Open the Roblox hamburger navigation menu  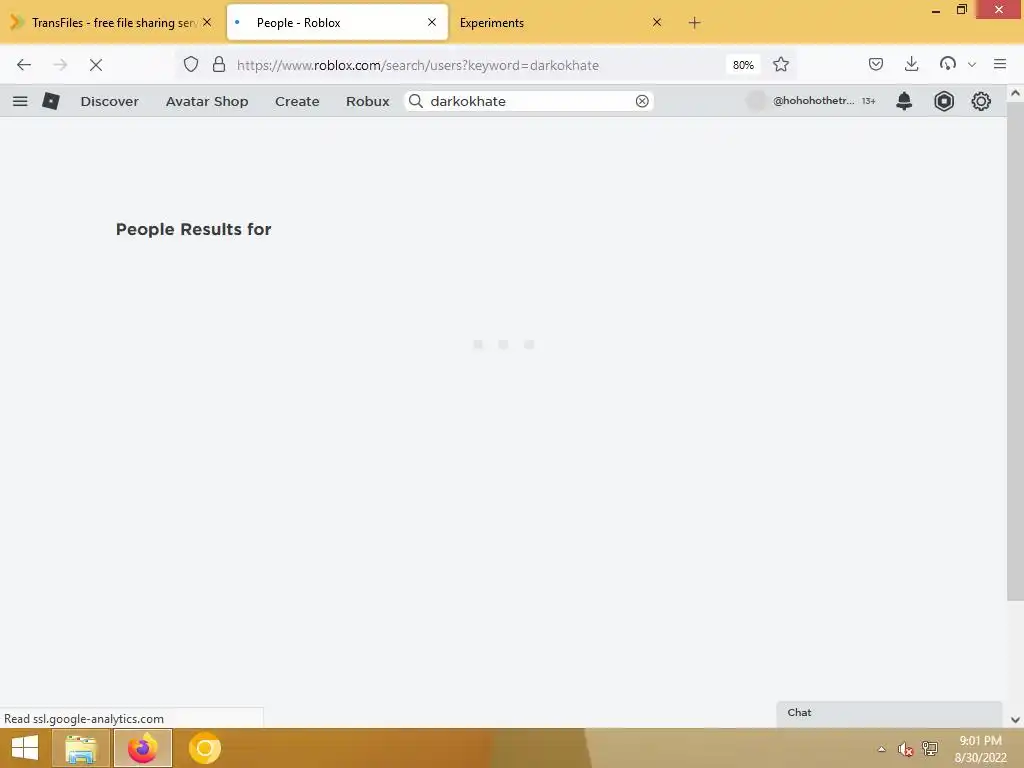(20, 101)
